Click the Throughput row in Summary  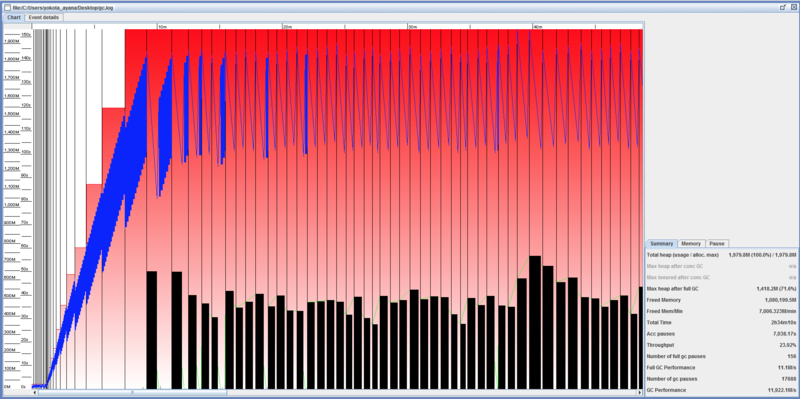721,345
